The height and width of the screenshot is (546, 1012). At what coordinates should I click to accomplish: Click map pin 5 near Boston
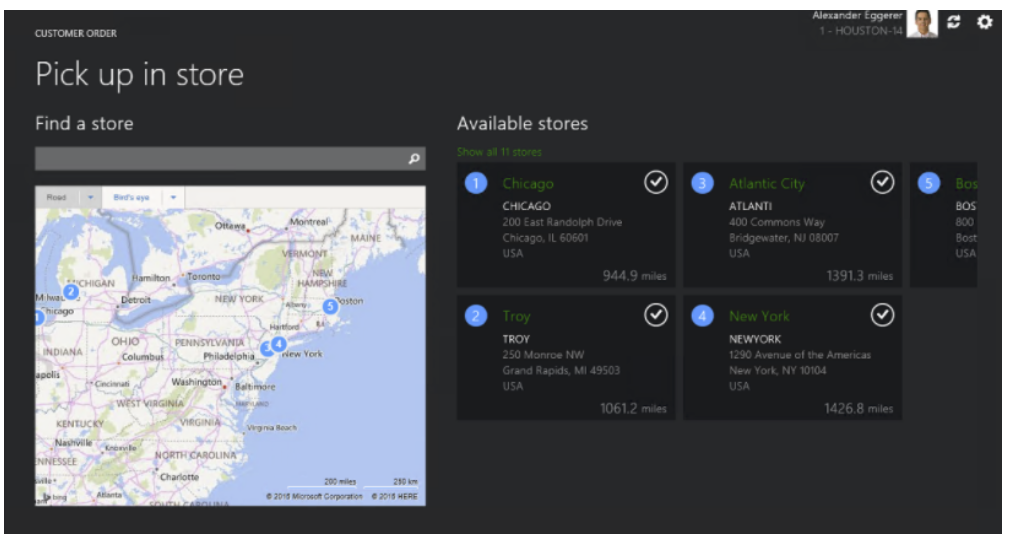click(330, 307)
